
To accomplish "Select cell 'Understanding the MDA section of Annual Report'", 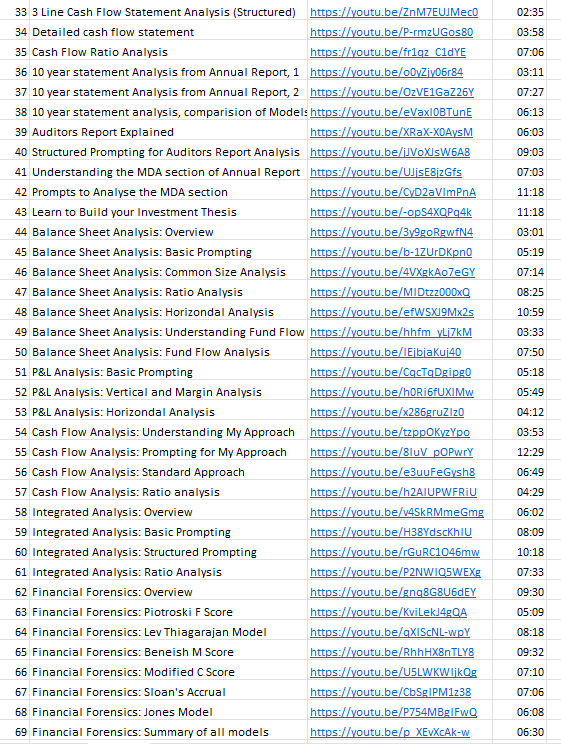I will 168,172.
